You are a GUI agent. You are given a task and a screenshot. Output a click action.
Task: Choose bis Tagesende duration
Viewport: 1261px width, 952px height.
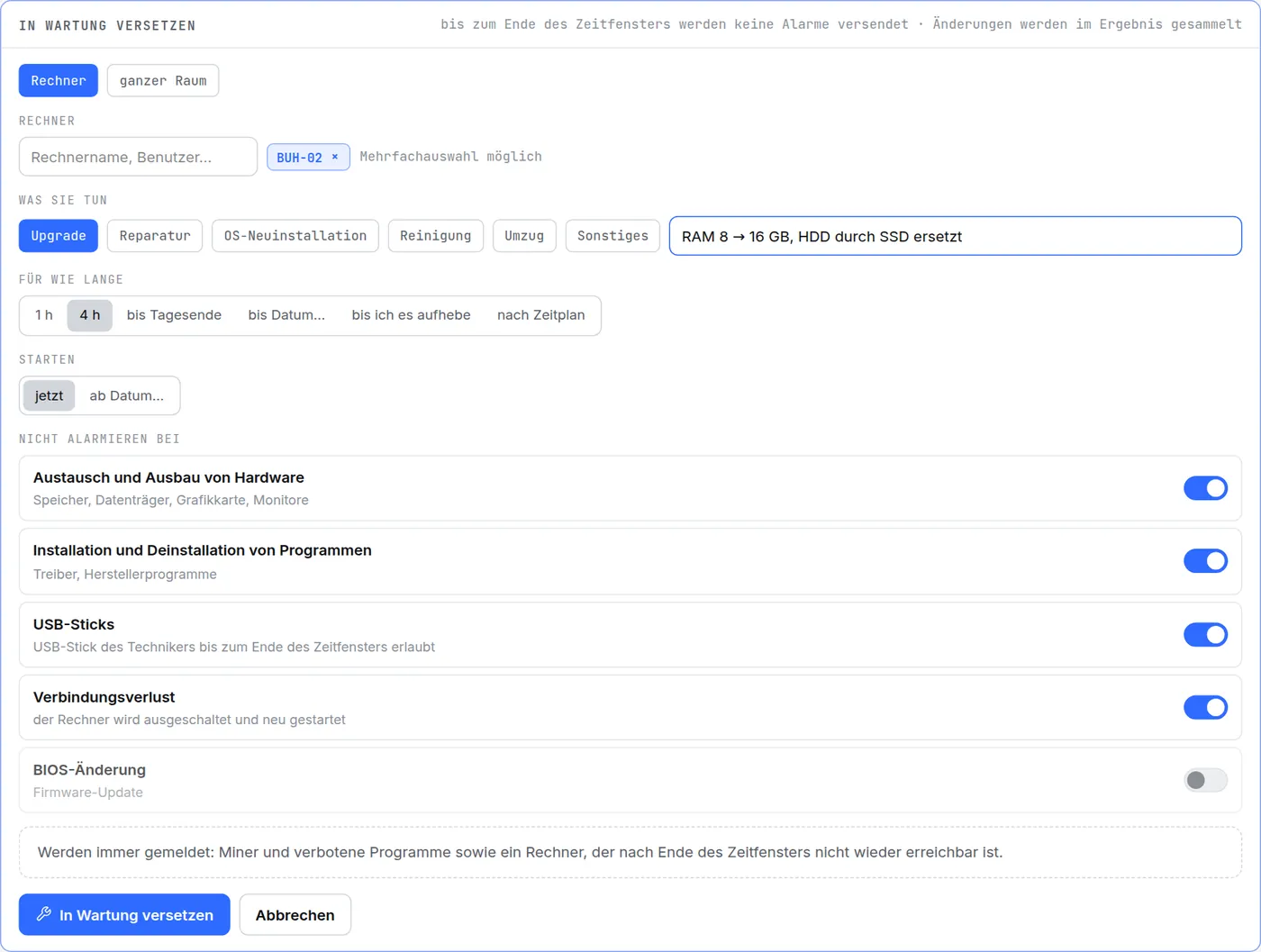pyautogui.click(x=174, y=315)
